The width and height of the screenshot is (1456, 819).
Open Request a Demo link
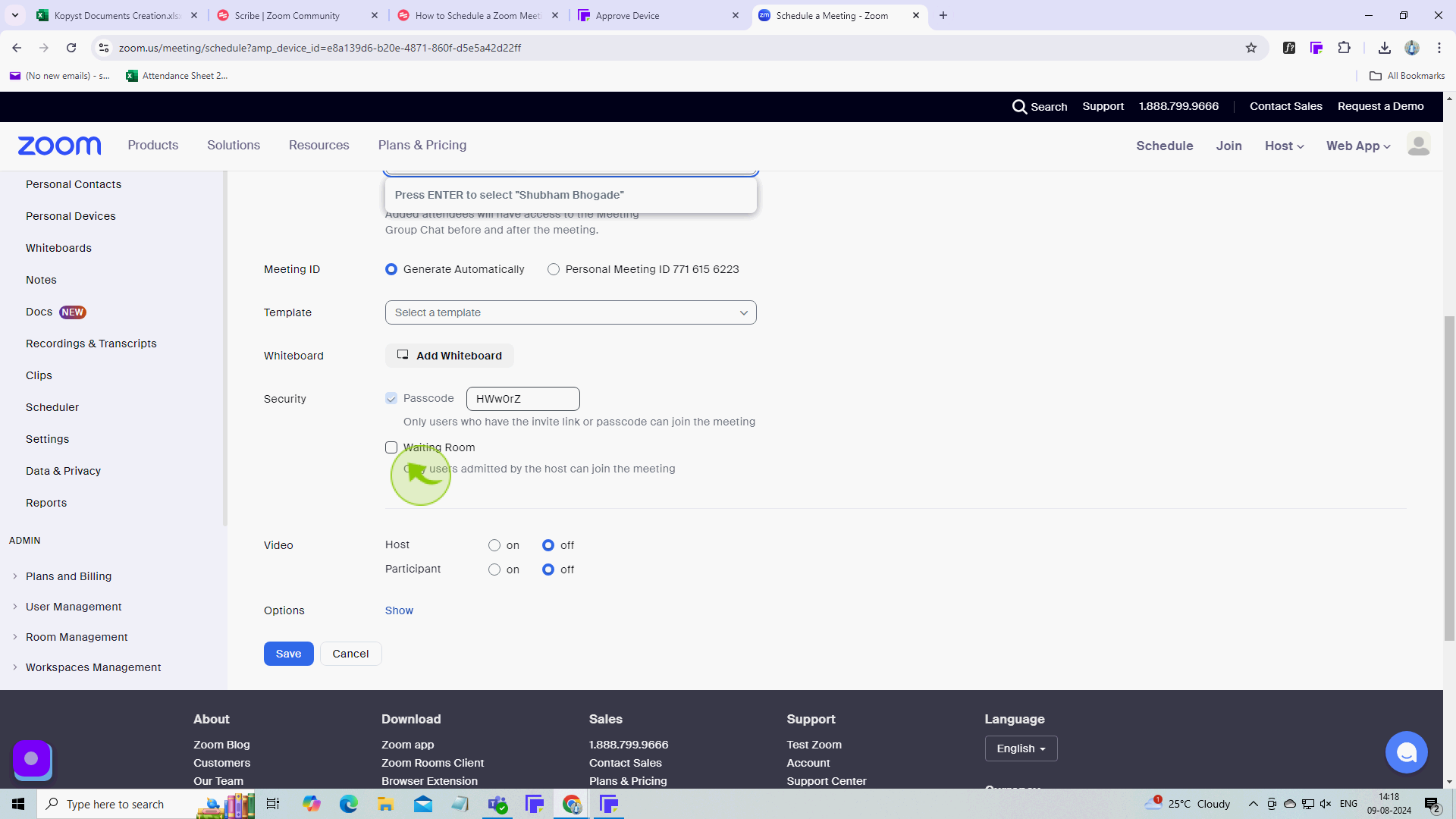pyautogui.click(x=1380, y=106)
